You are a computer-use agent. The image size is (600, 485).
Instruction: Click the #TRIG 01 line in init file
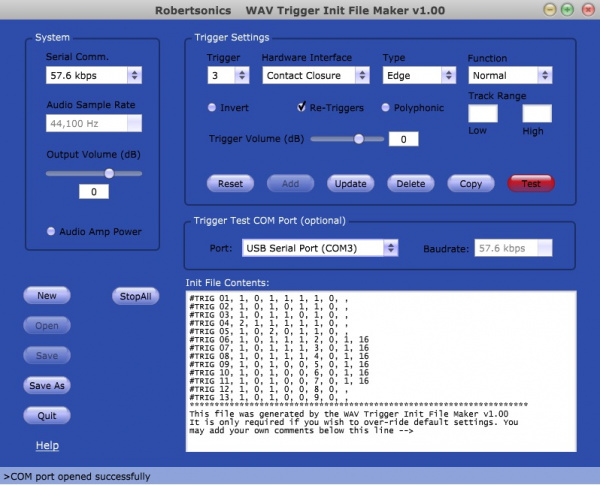(x=269, y=298)
